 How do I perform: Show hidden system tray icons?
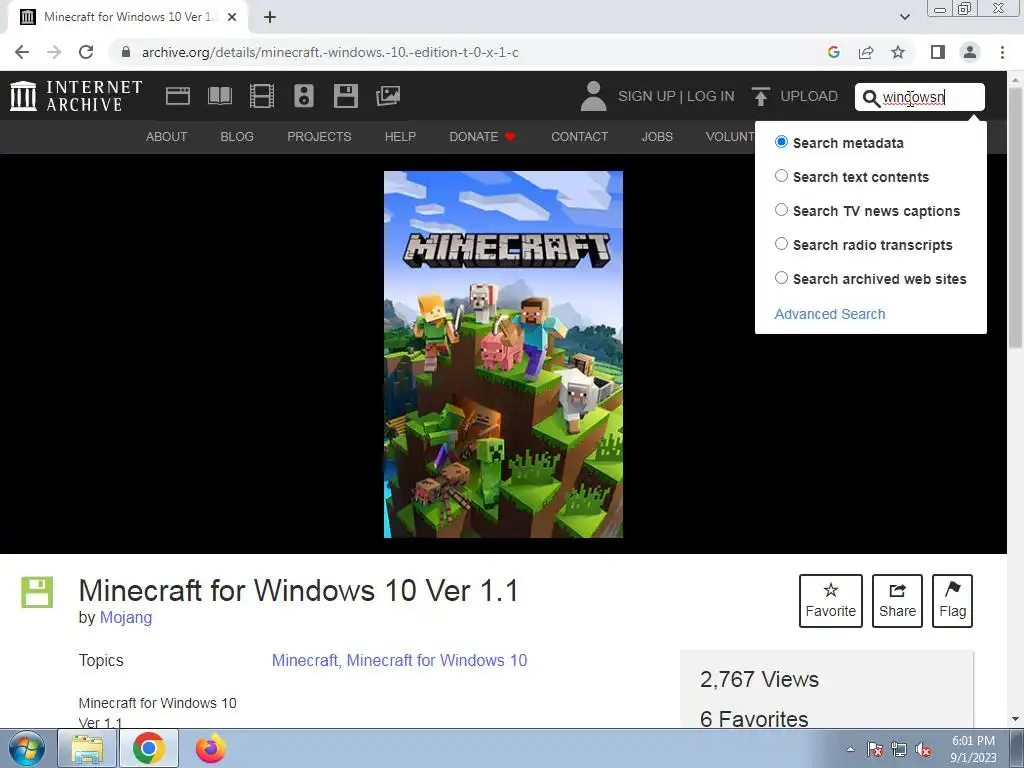[x=850, y=749]
